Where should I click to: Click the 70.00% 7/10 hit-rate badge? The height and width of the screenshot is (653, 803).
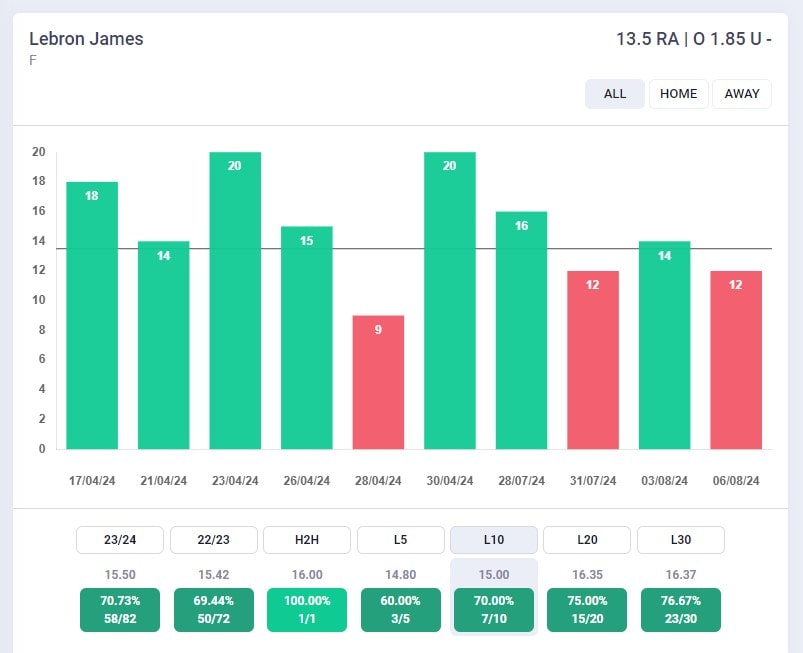494,609
